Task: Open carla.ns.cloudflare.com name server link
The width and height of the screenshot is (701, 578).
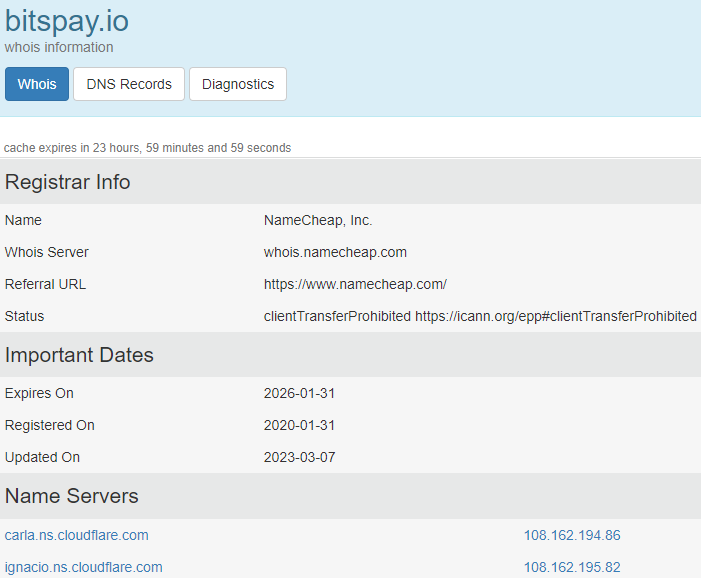Action: (76, 535)
